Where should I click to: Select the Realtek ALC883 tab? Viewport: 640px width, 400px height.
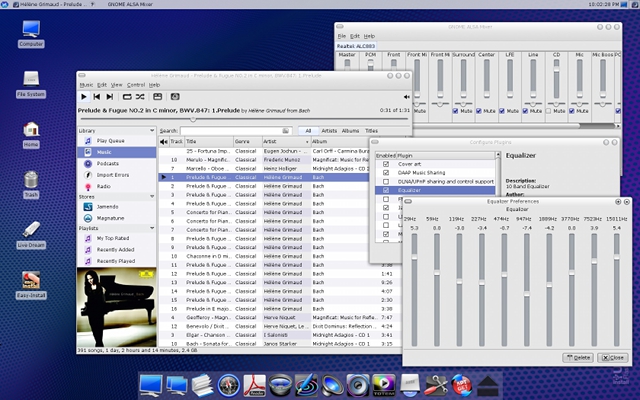[356, 46]
